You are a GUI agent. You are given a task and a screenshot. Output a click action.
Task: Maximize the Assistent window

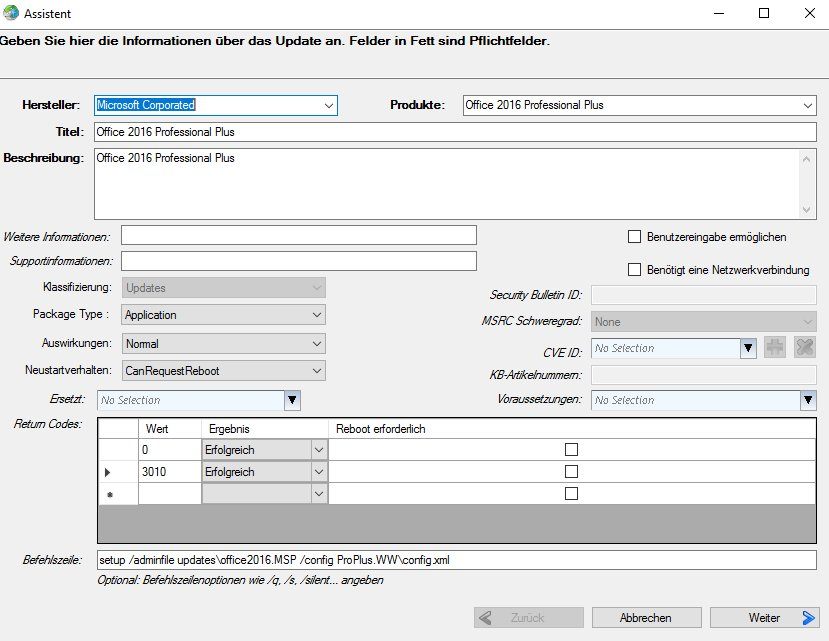coord(764,13)
